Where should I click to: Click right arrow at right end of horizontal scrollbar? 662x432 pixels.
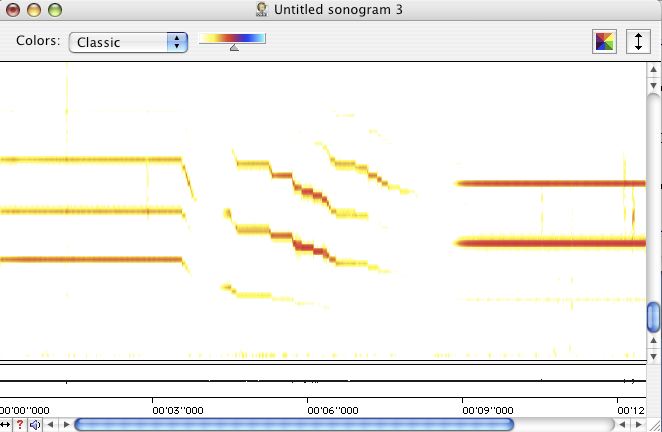click(638, 424)
